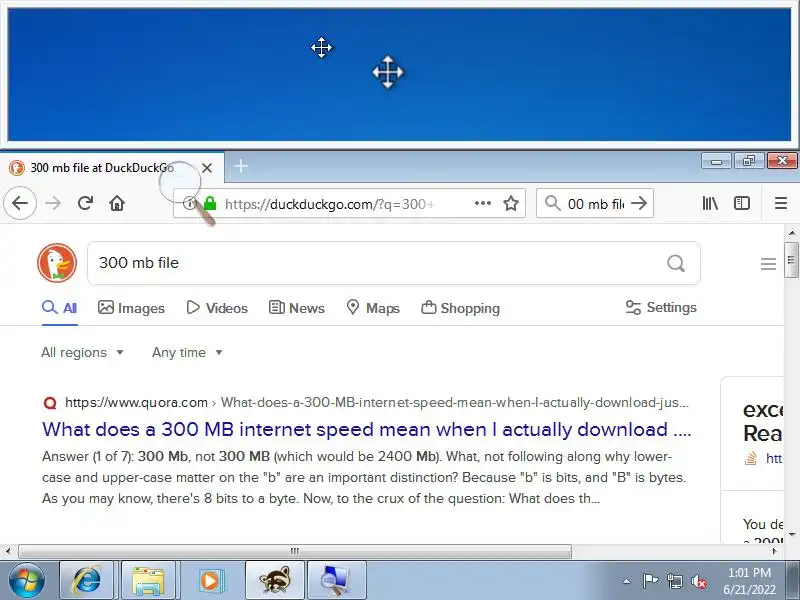
Task: Open the Stack Overflow link in side panel
Action: [773, 459]
